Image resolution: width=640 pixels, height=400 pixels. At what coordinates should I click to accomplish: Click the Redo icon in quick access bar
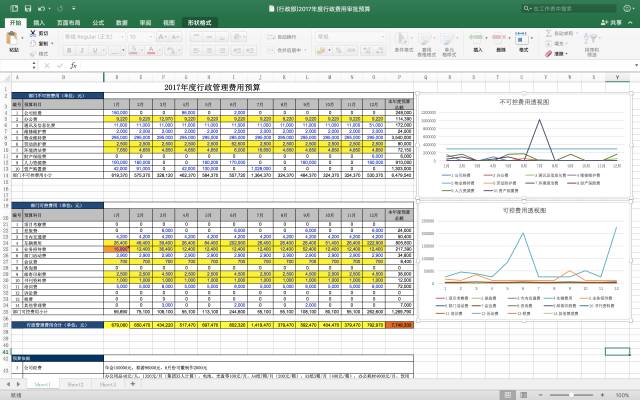[60, 8]
